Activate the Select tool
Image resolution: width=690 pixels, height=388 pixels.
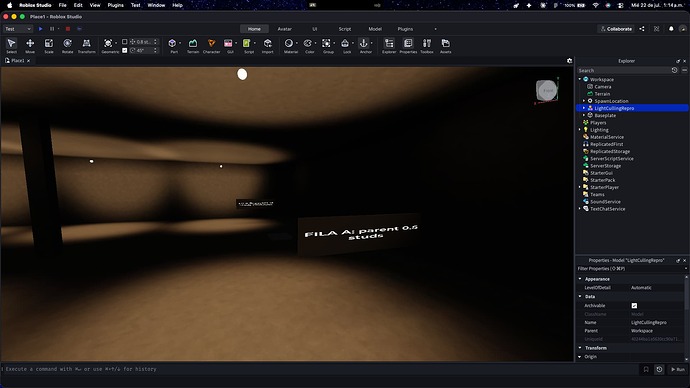click(11, 44)
